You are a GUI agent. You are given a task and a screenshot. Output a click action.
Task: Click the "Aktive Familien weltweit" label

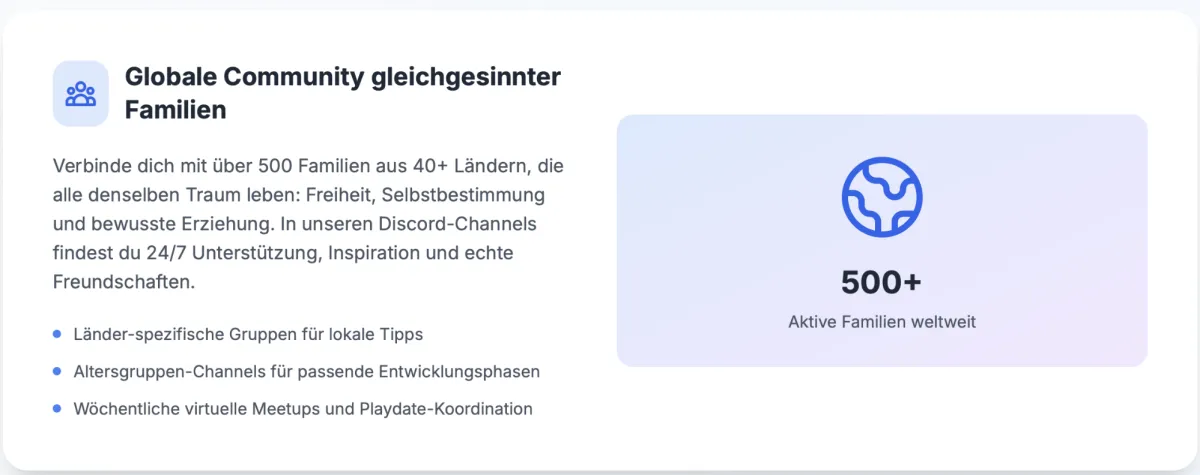coord(881,322)
